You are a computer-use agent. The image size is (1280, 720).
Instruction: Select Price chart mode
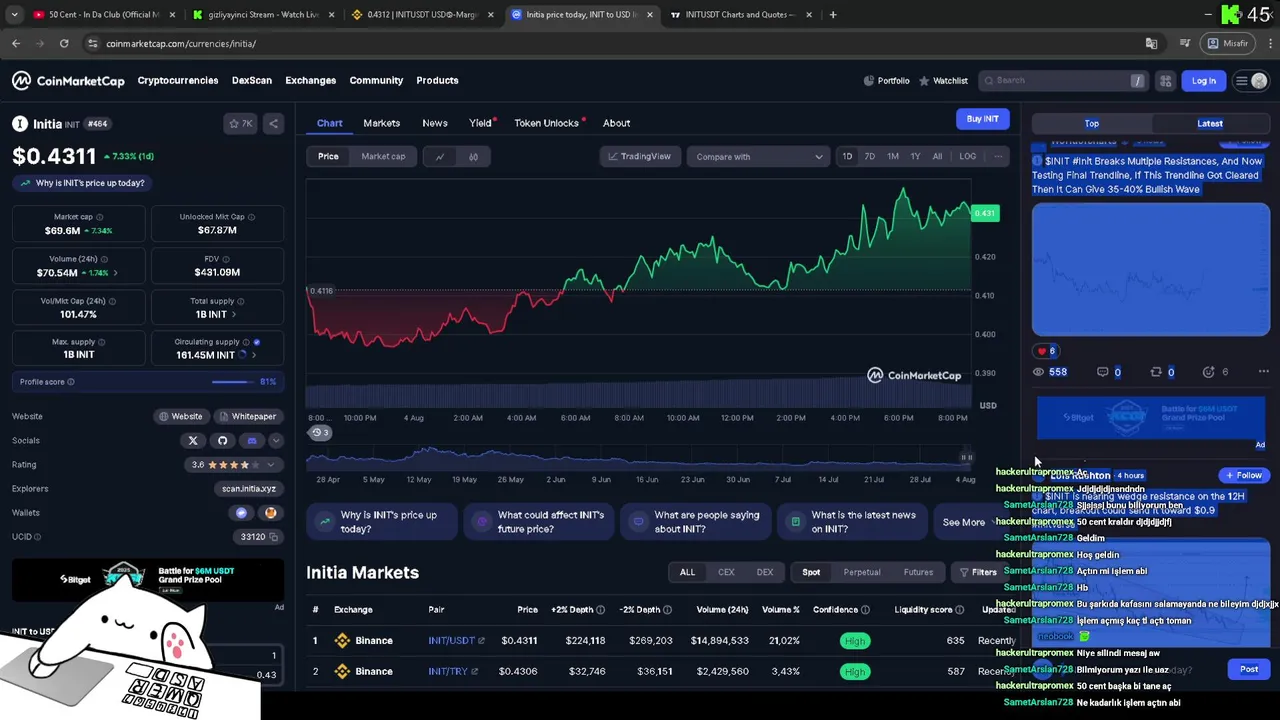[x=328, y=156]
